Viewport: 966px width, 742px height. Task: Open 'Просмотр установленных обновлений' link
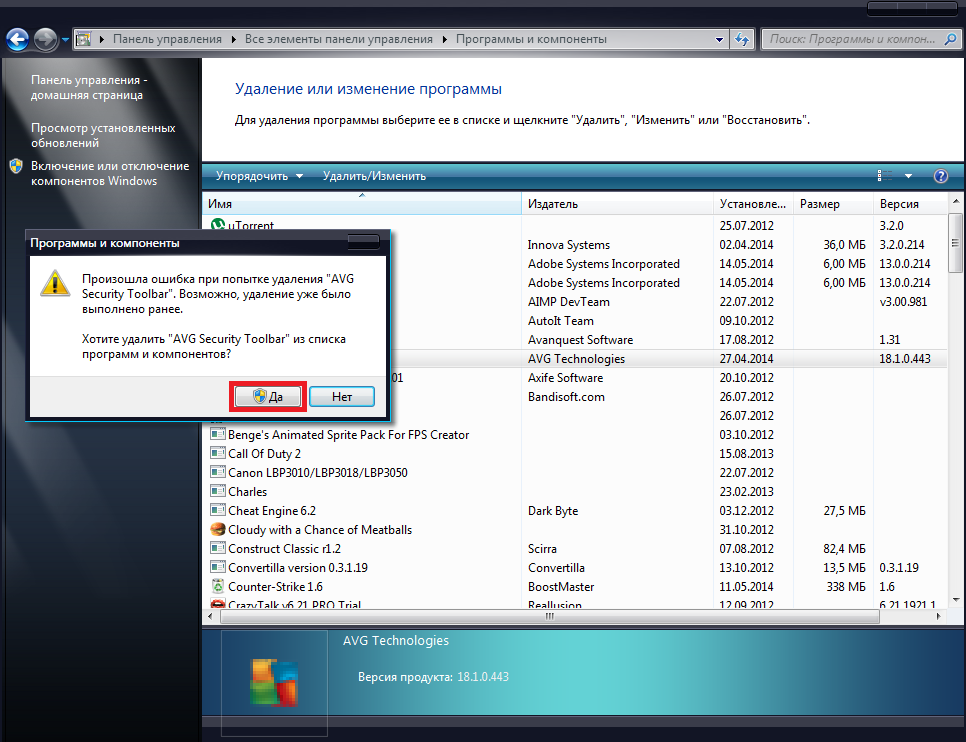(103, 135)
